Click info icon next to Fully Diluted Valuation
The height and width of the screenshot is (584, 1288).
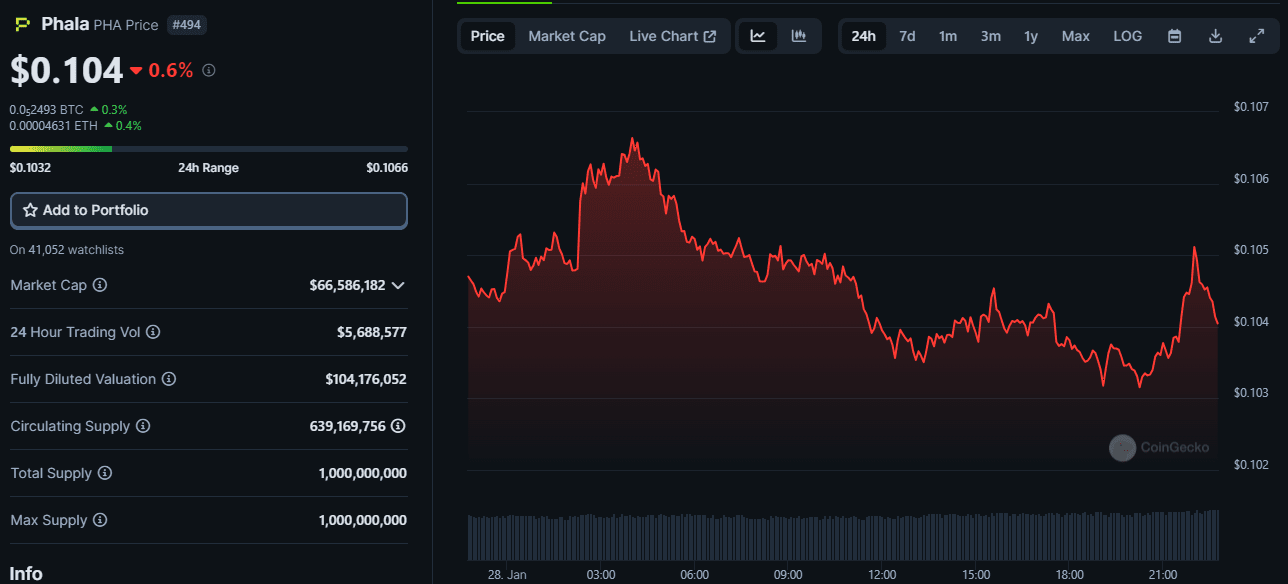[x=169, y=379]
